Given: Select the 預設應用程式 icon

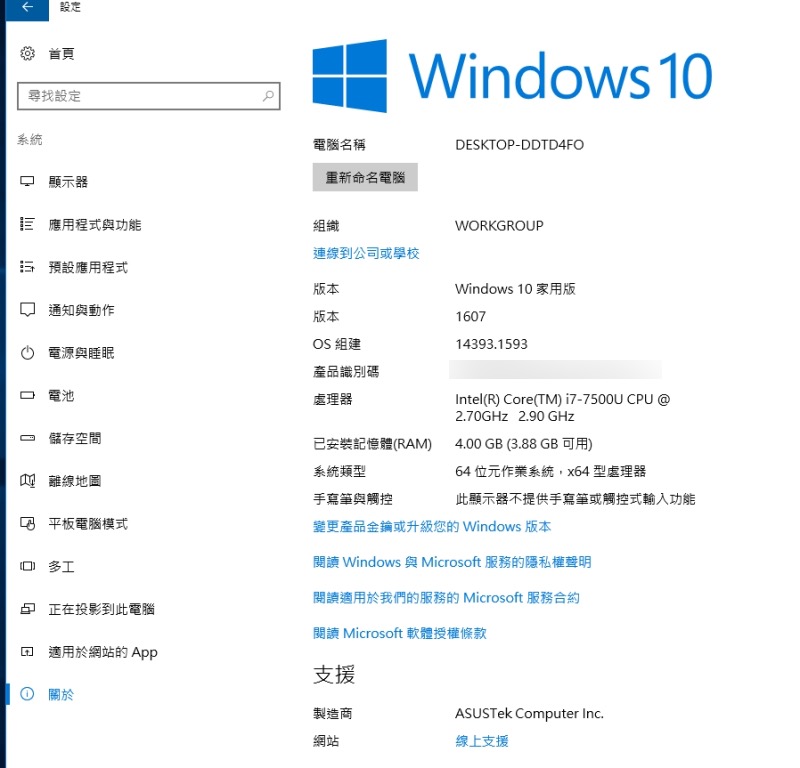Looking at the screenshot, I should pyautogui.click(x=27, y=267).
